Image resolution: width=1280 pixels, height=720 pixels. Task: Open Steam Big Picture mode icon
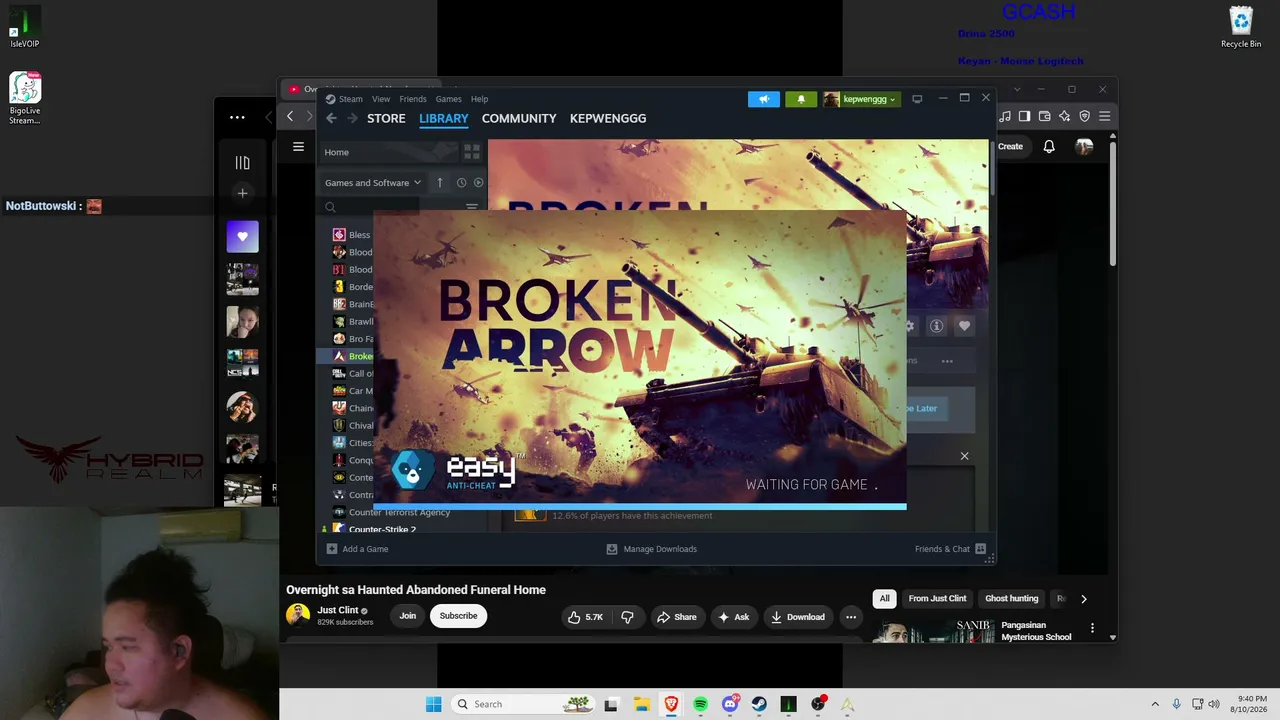917,99
